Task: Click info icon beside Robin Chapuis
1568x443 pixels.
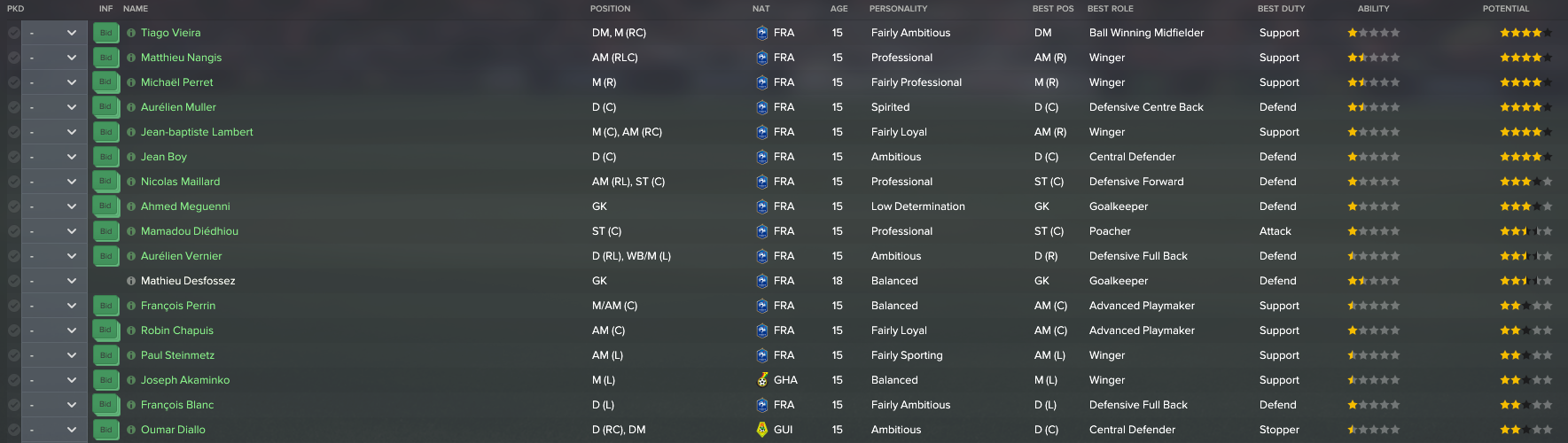Action: pos(131,330)
